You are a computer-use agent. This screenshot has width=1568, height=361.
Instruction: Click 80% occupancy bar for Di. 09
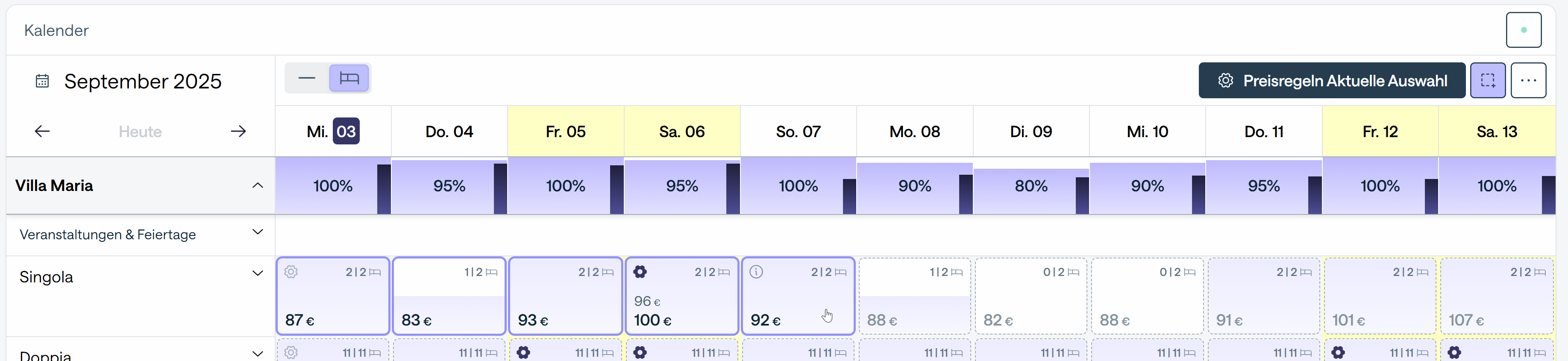[x=1031, y=186]
